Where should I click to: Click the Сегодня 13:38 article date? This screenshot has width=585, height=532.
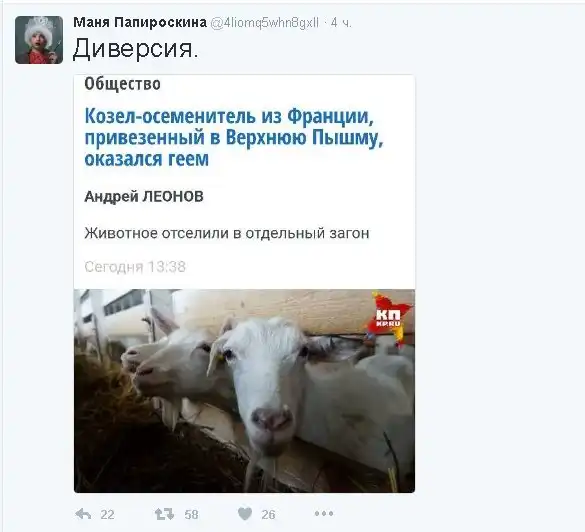point(135,267)
